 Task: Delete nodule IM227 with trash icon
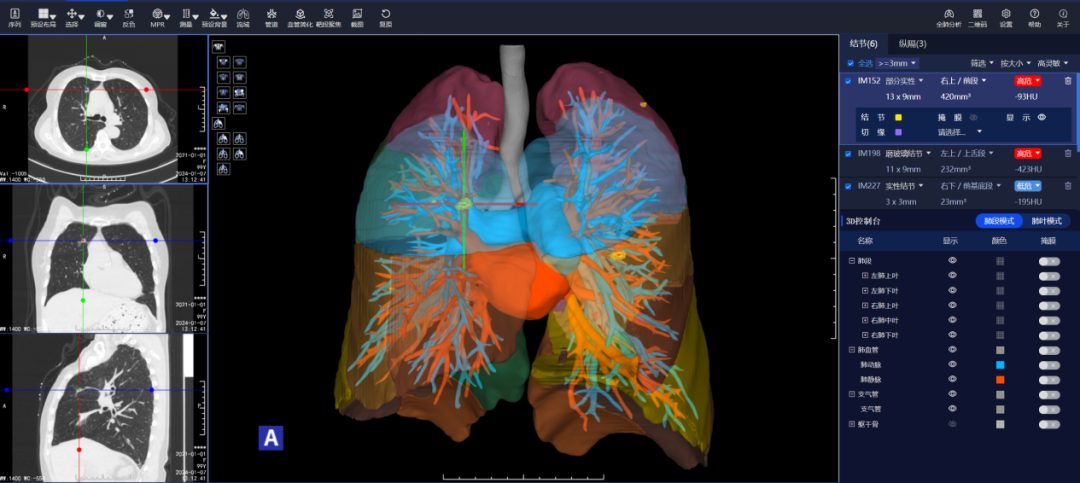(x=1068, y=185)
